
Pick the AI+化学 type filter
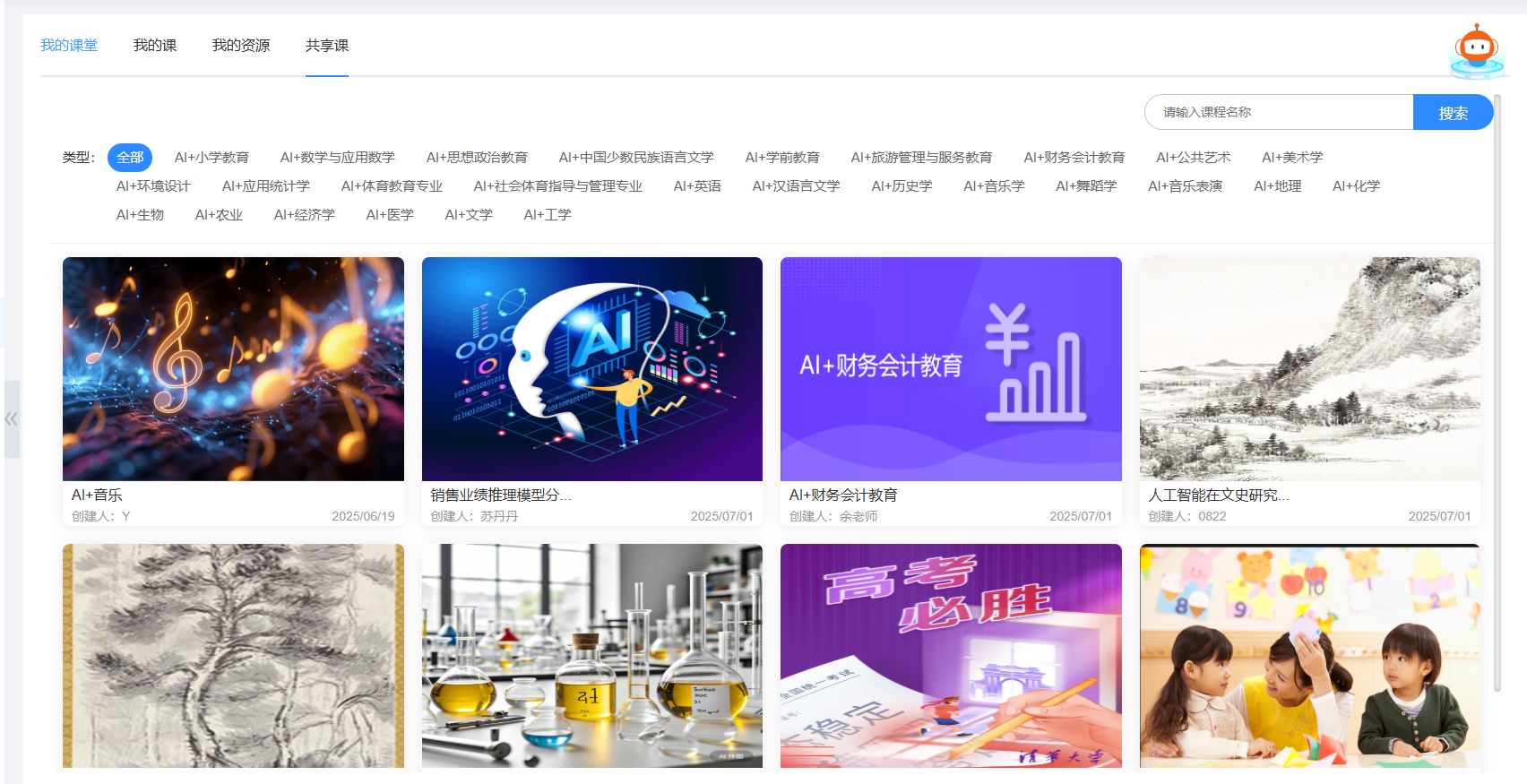1356,186
